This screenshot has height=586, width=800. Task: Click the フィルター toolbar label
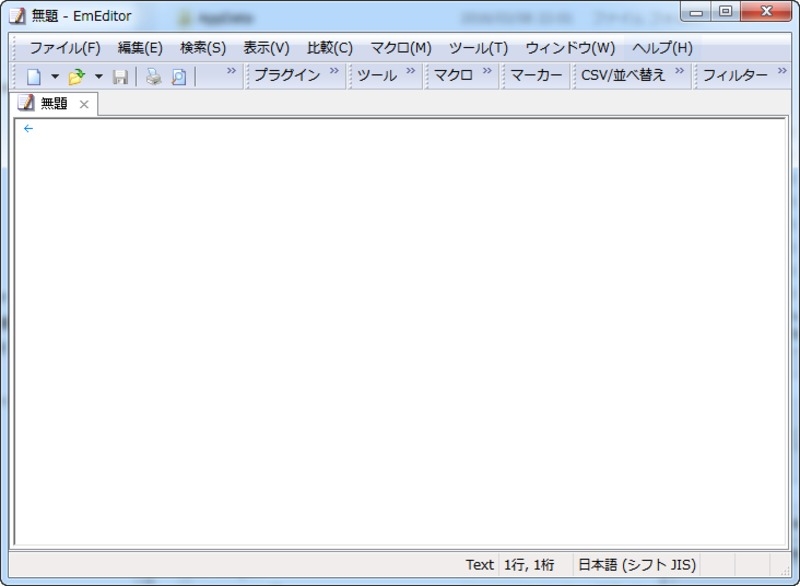point(735,75)
